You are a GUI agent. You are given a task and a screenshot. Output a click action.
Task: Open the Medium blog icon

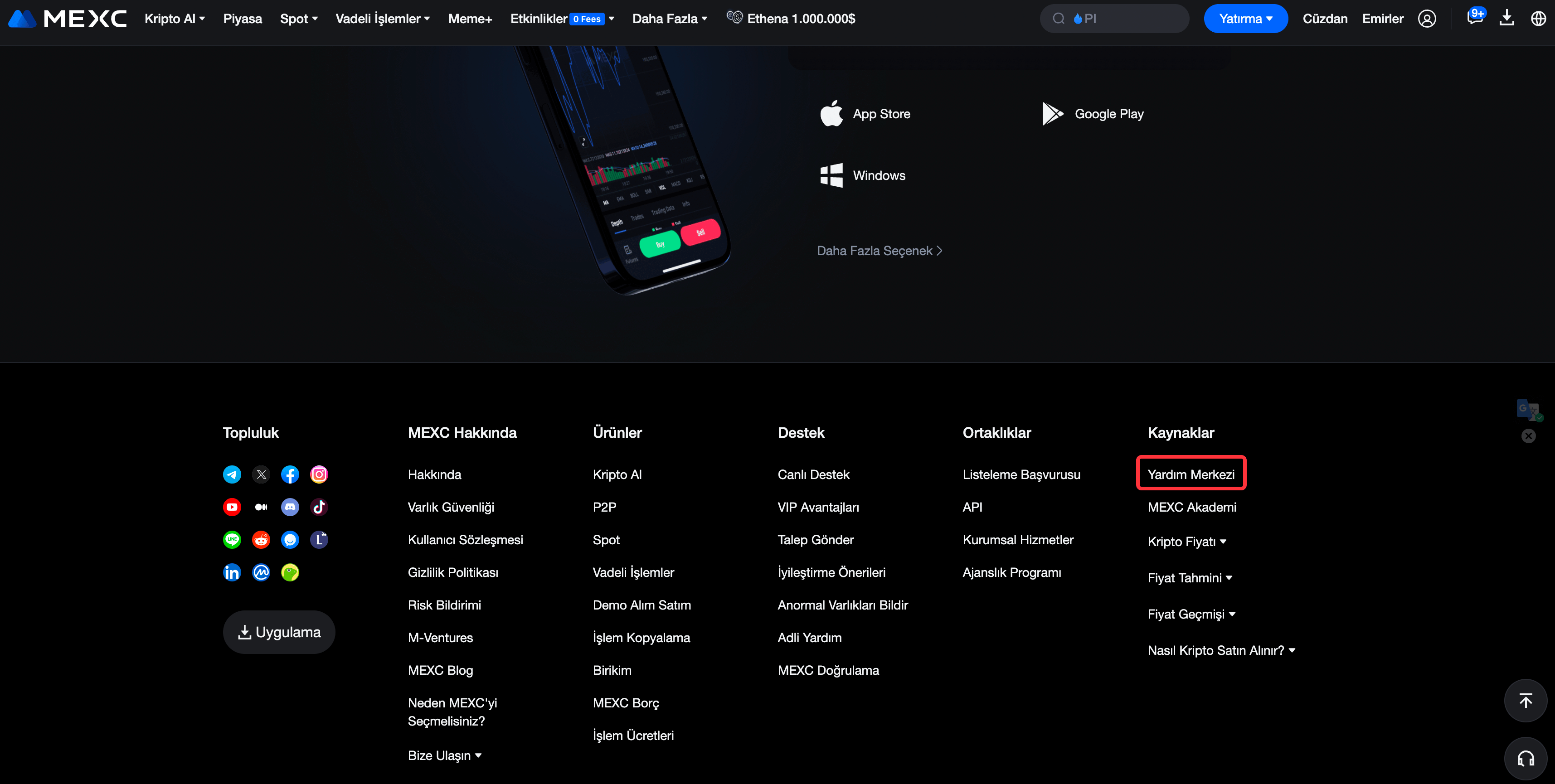click(x=261, y=507)
